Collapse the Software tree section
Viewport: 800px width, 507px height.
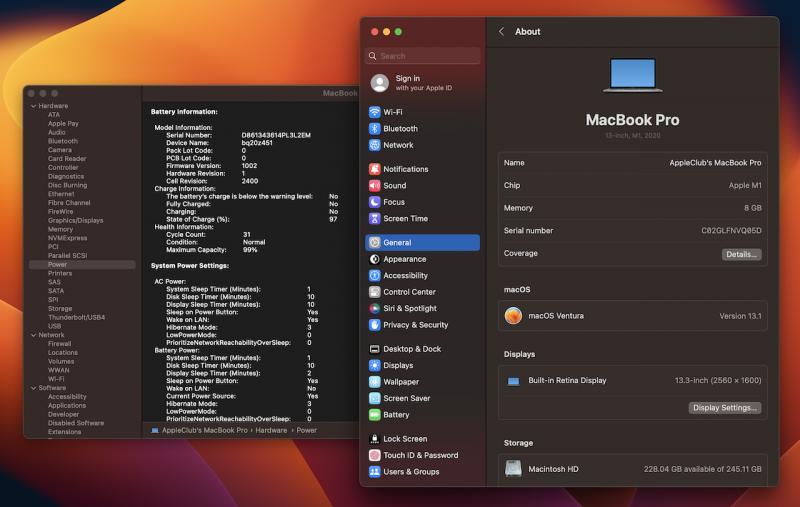point(33,388)
